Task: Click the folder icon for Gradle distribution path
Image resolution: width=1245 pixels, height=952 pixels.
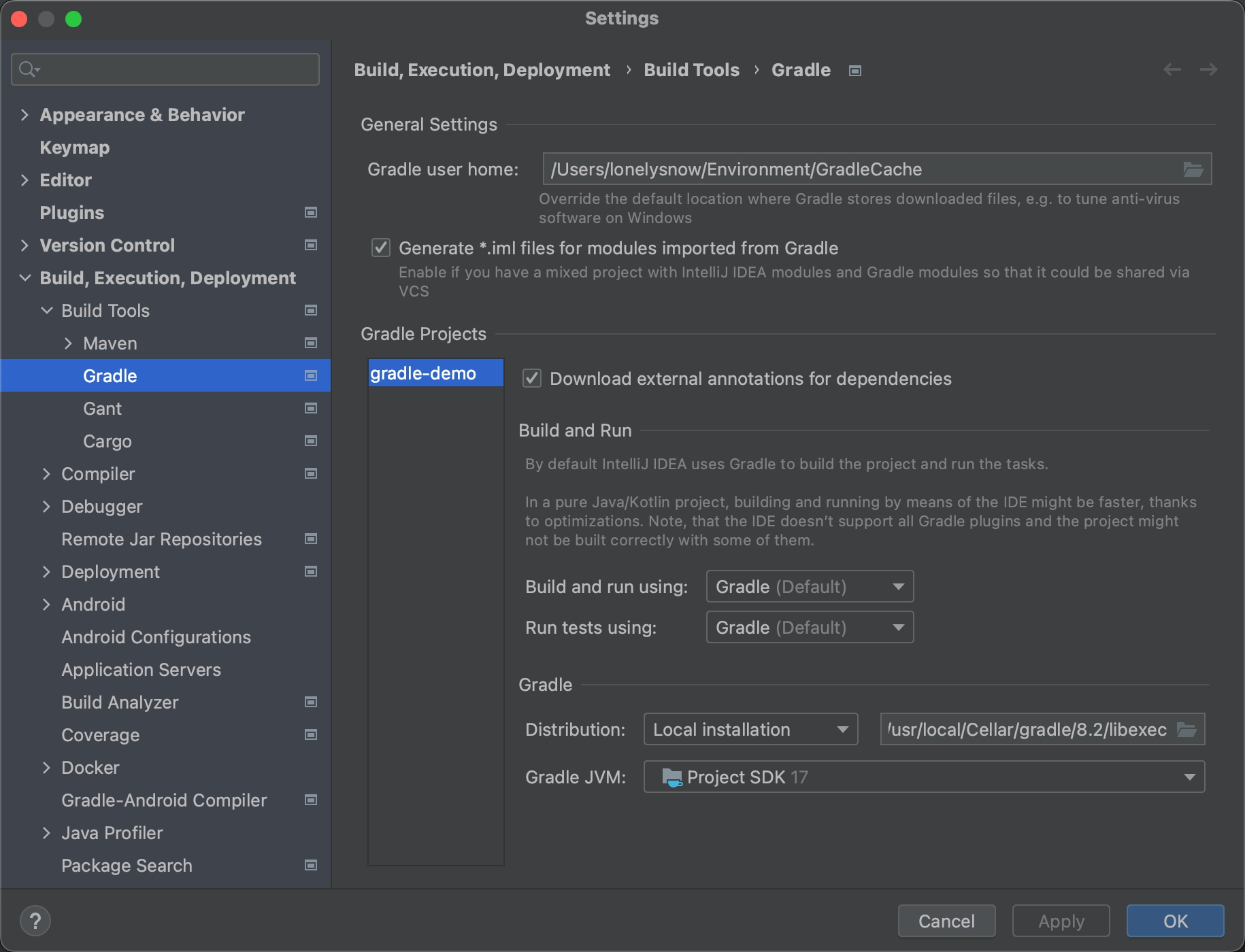Action: point(1186,730)
